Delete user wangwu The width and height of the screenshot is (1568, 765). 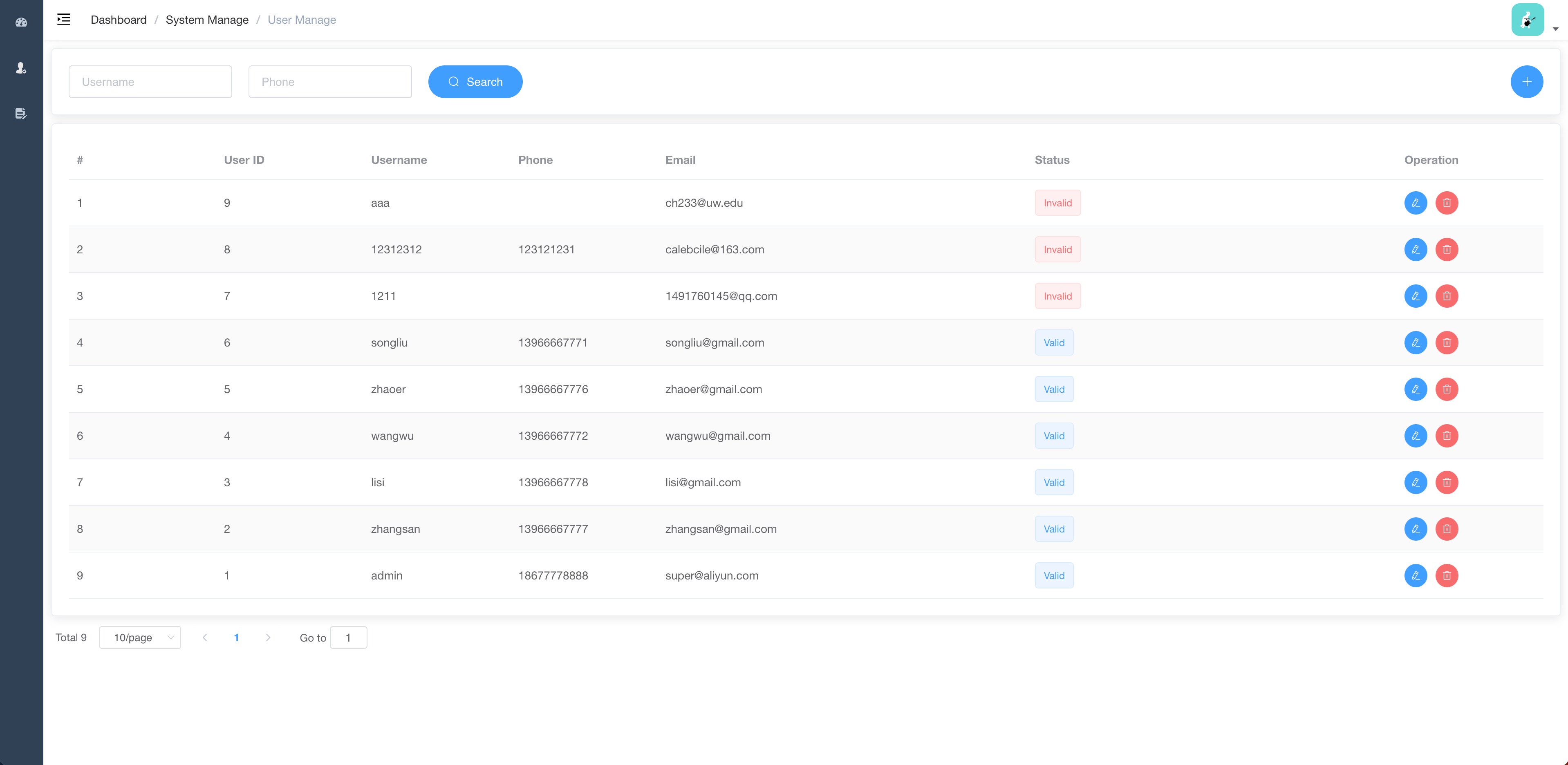click(1446, 436)
